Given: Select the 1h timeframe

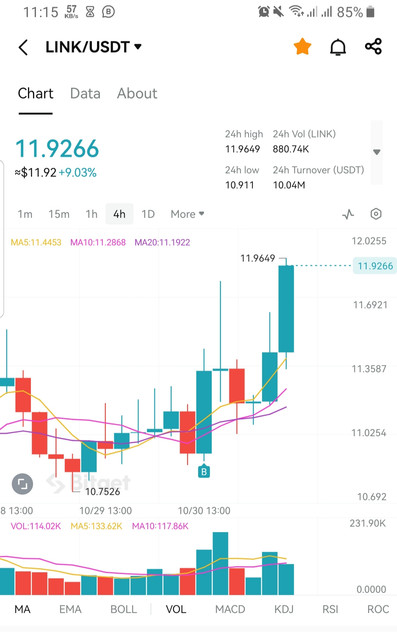Looking at the screenshot, I should (91, 214).
